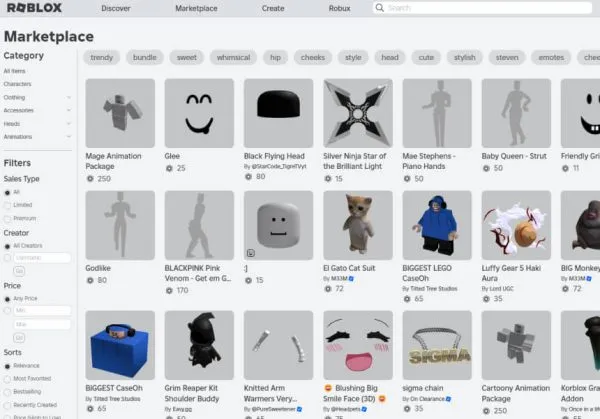Open Knitted Arm Warmers thumbnail
The width and height of the screenshot is (600, 419).
[279, 345]
